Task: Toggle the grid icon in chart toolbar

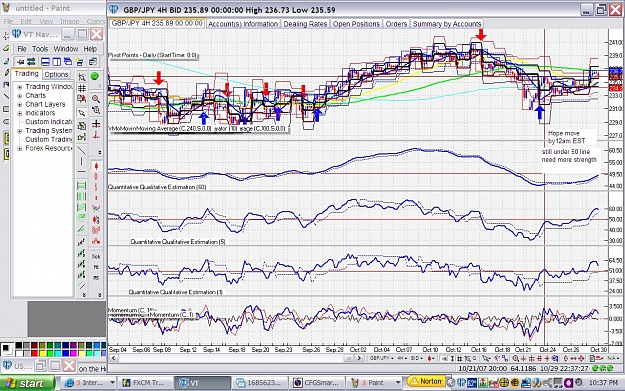Action: (x=459, y=358)
